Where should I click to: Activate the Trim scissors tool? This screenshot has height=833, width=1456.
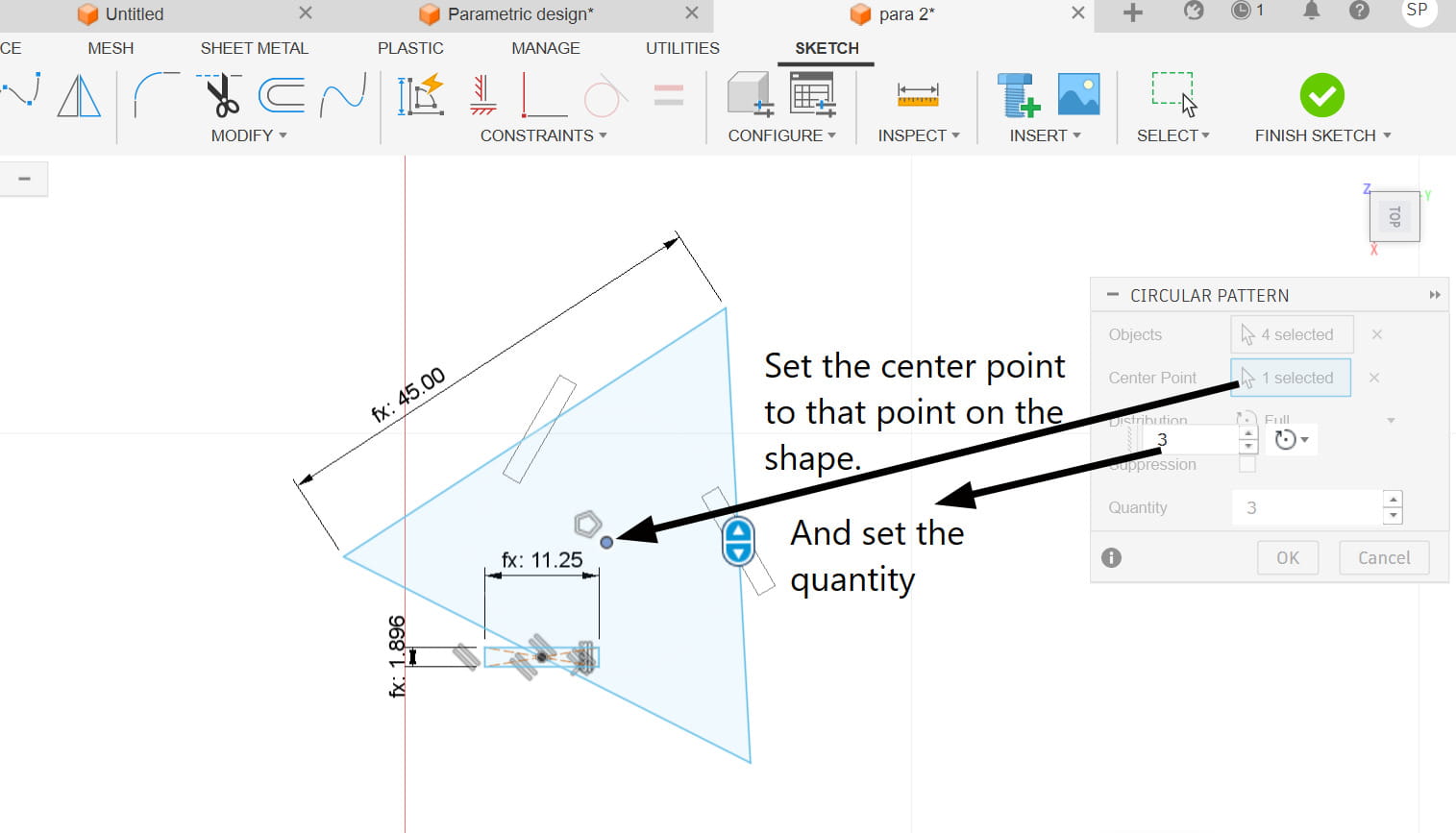pos(221,95)
